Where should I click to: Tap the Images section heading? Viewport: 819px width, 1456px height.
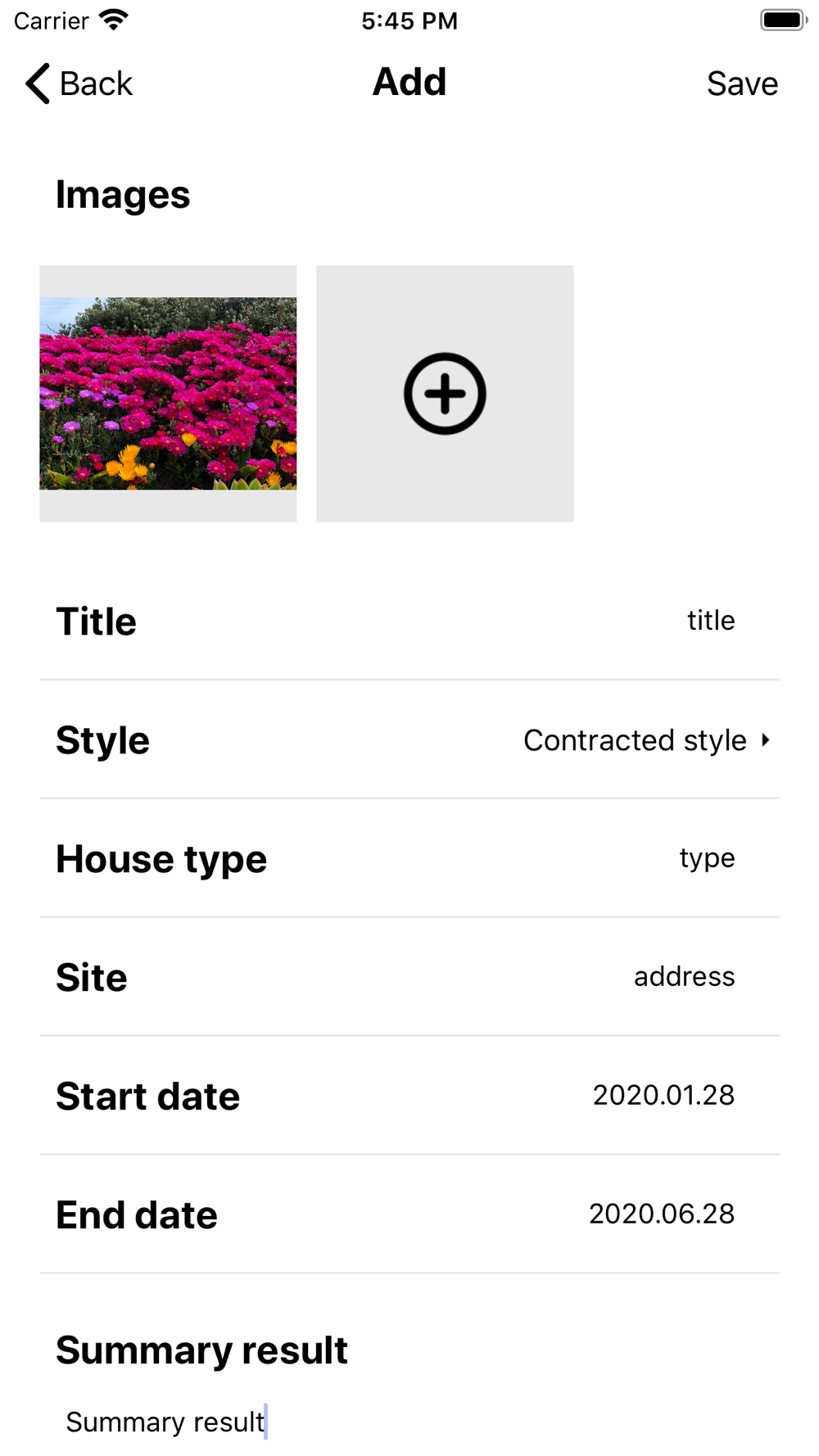pyautogui.click(x=123, y=195)
